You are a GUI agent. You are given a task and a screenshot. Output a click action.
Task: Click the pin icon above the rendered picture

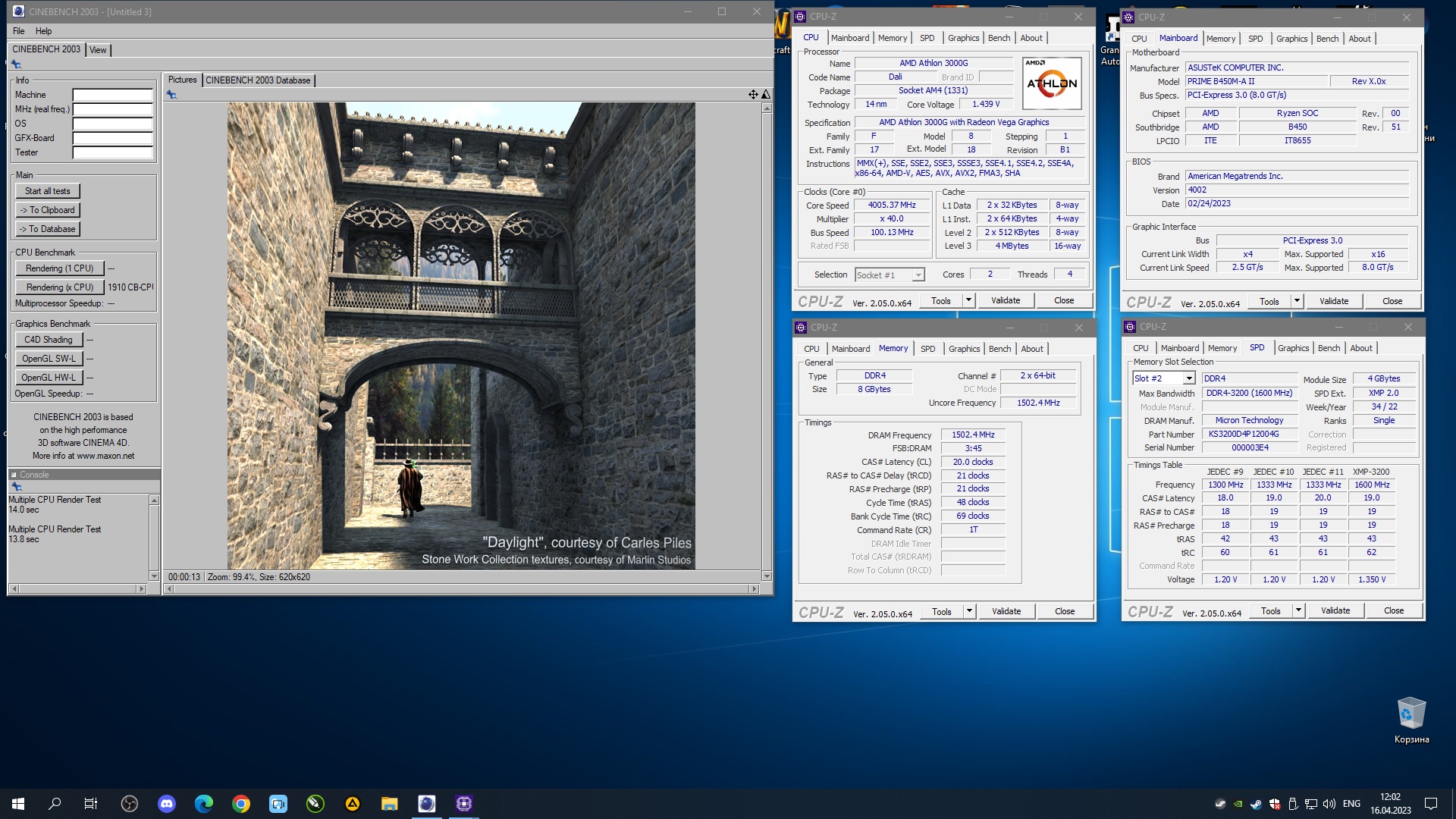(x=171, y=95)
